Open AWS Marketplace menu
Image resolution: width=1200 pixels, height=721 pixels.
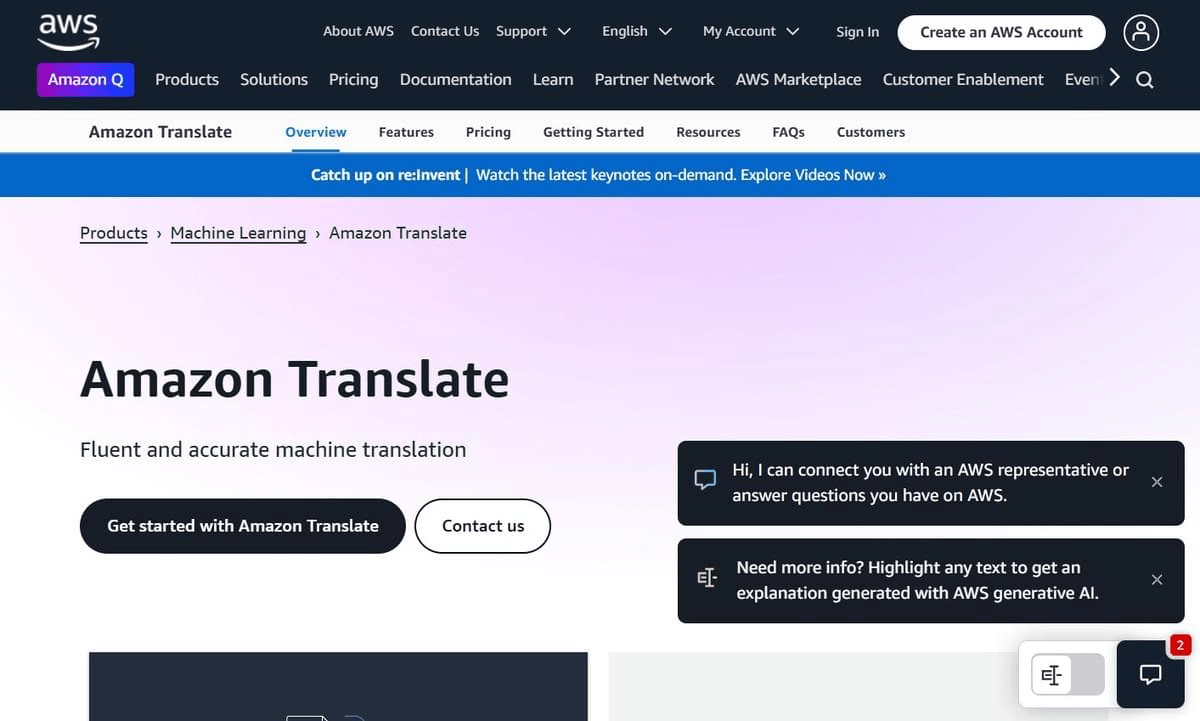pyautogui.click(x=799, y=79)
